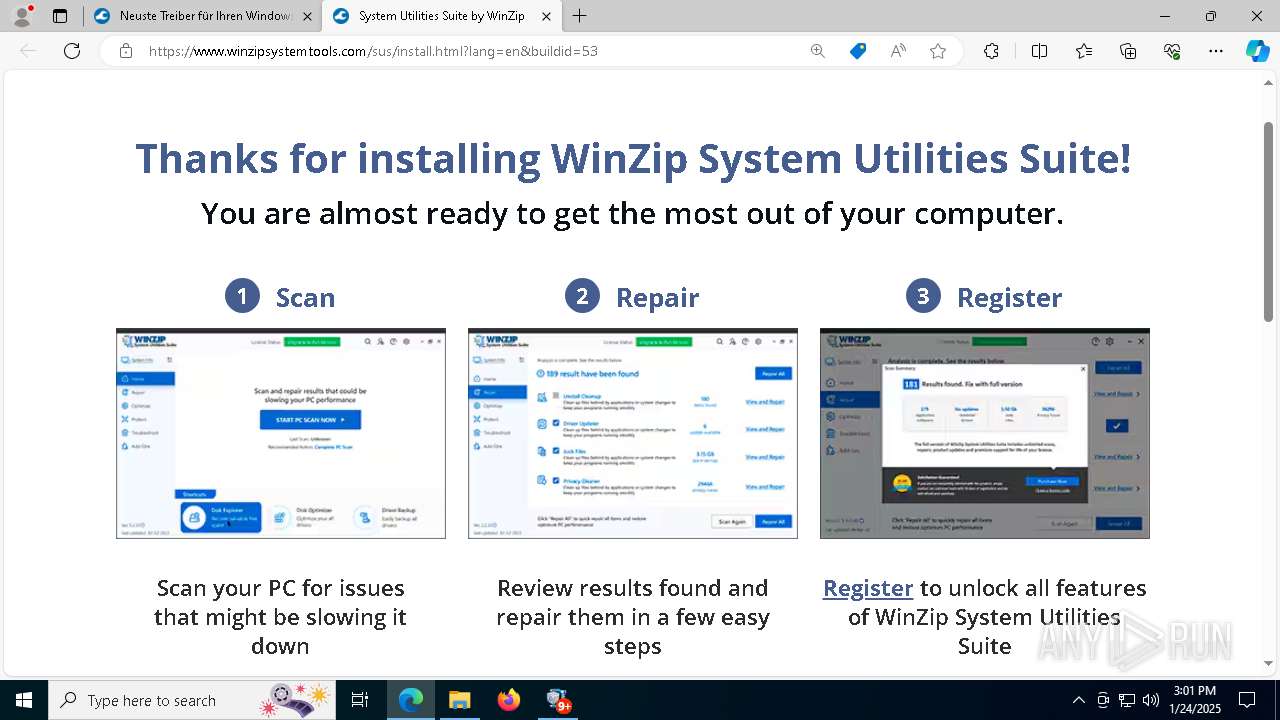Click the 'Thanks for installing' heading

click(x=633, y=159)
